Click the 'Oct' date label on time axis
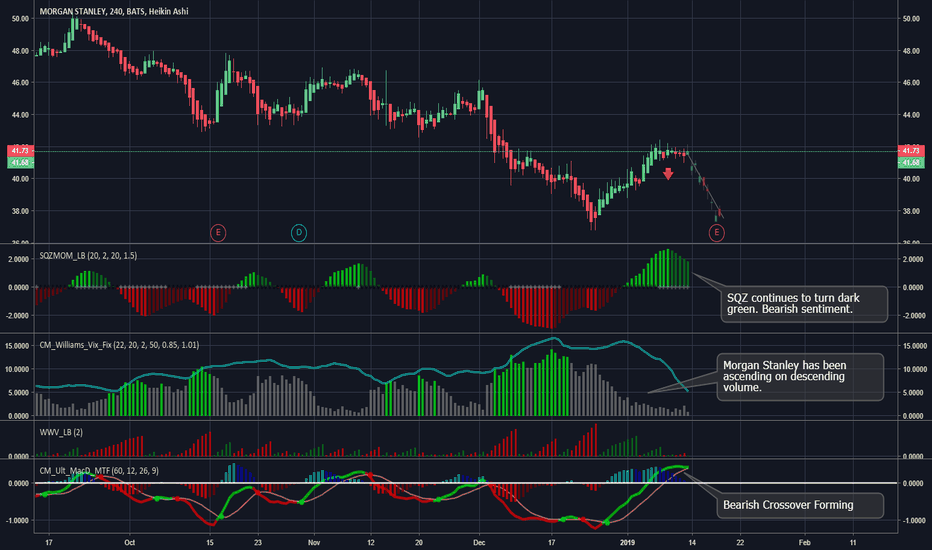 [x=130, y=542]
